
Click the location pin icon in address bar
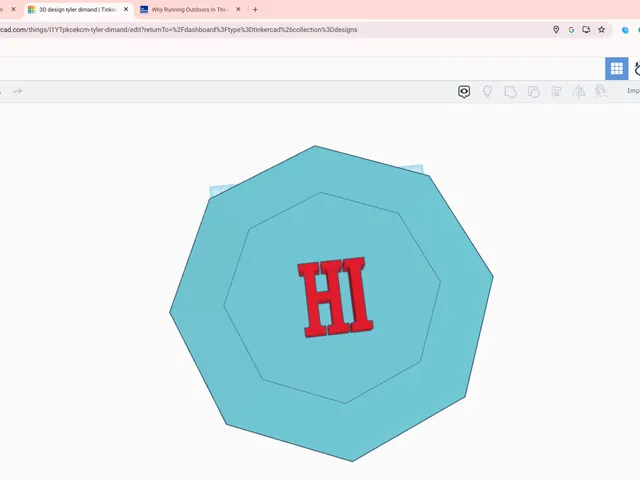pyautogui.click(x=556, y=29)
